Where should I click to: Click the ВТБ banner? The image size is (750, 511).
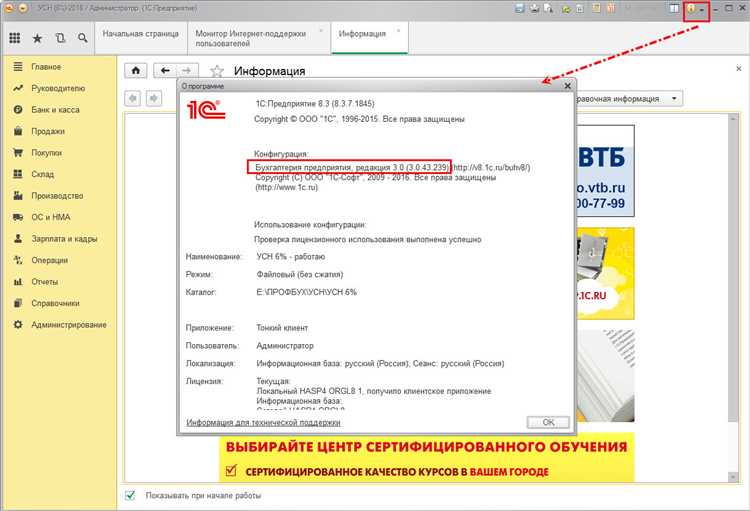coord(605,171)
